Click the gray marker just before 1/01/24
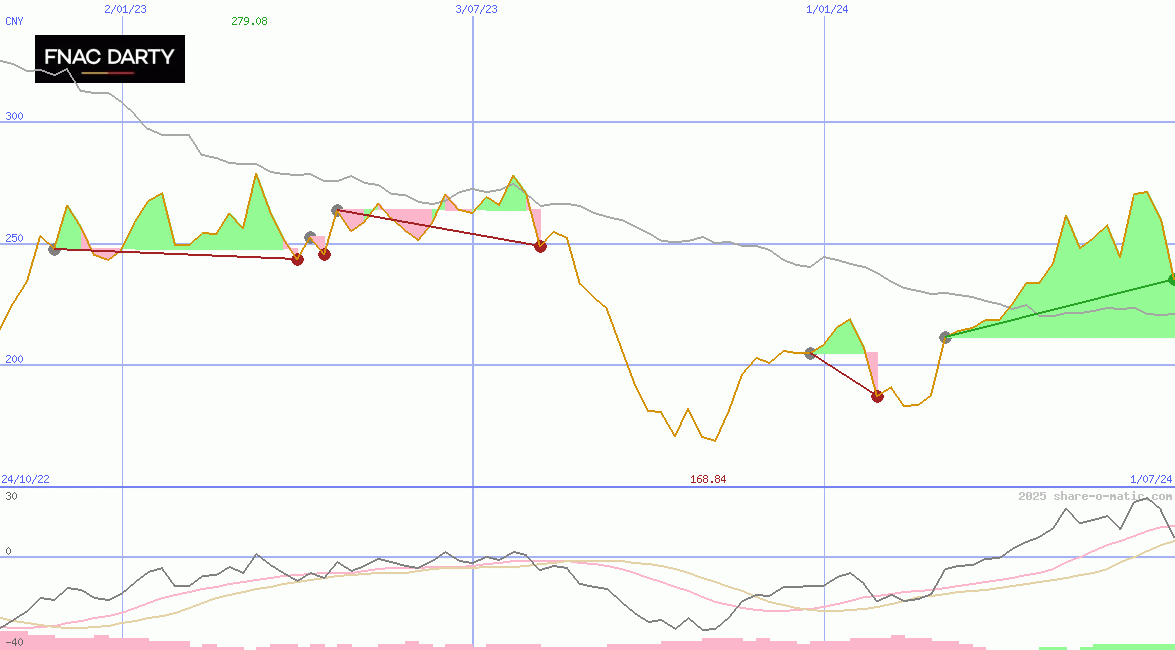Screen dimensions: 1175x650 click(810, 353)
